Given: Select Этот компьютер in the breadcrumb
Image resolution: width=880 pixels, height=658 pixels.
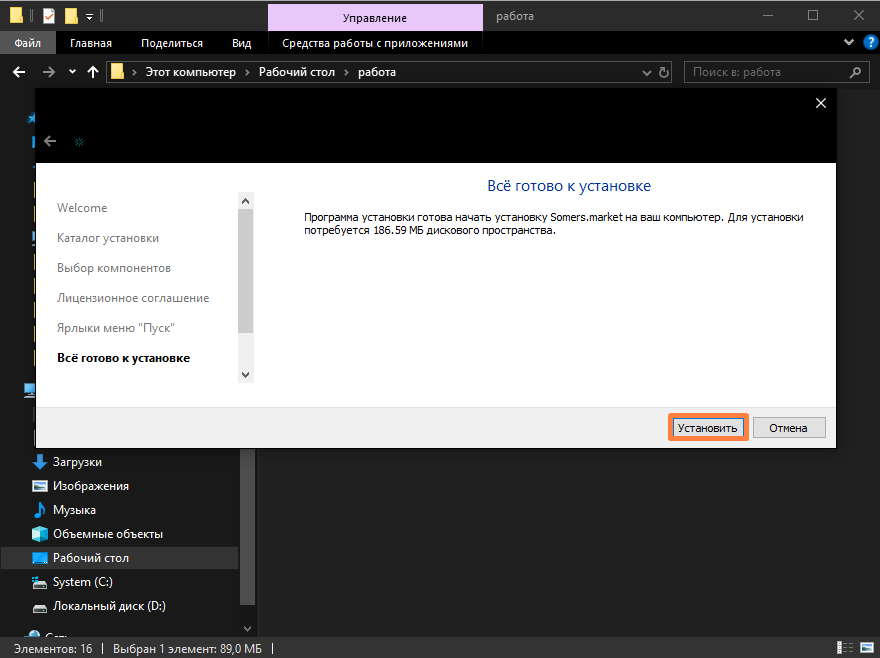Looking at the screenshot, I should click(x=191, y=72).
